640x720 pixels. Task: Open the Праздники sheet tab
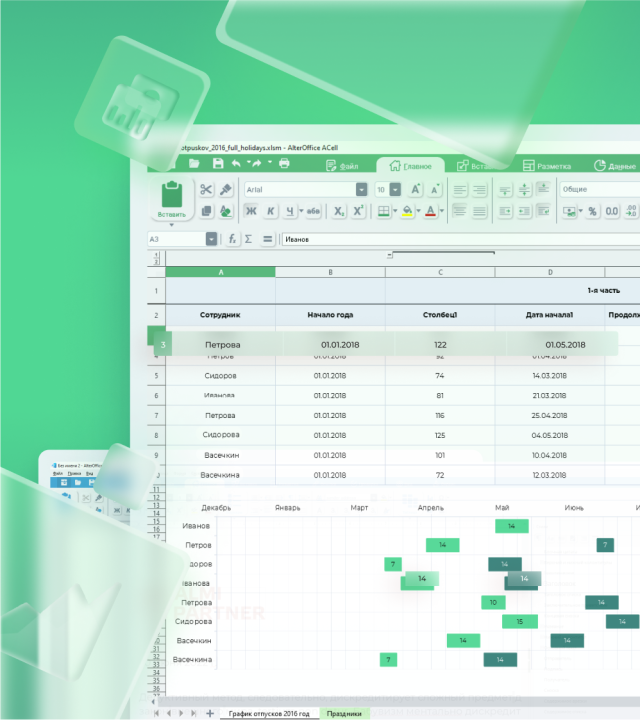click(x=344, y=713)
